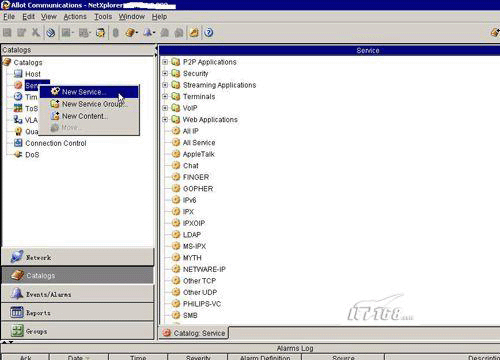Click the Groups green icon in sidebar

[x=17, y=331]
